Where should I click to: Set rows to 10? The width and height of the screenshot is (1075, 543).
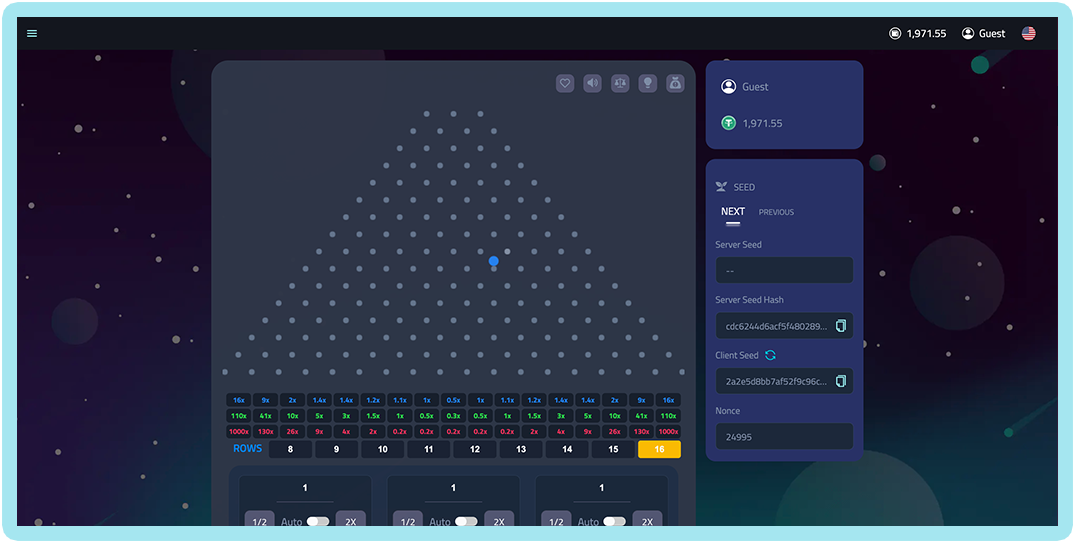point(383,449)
